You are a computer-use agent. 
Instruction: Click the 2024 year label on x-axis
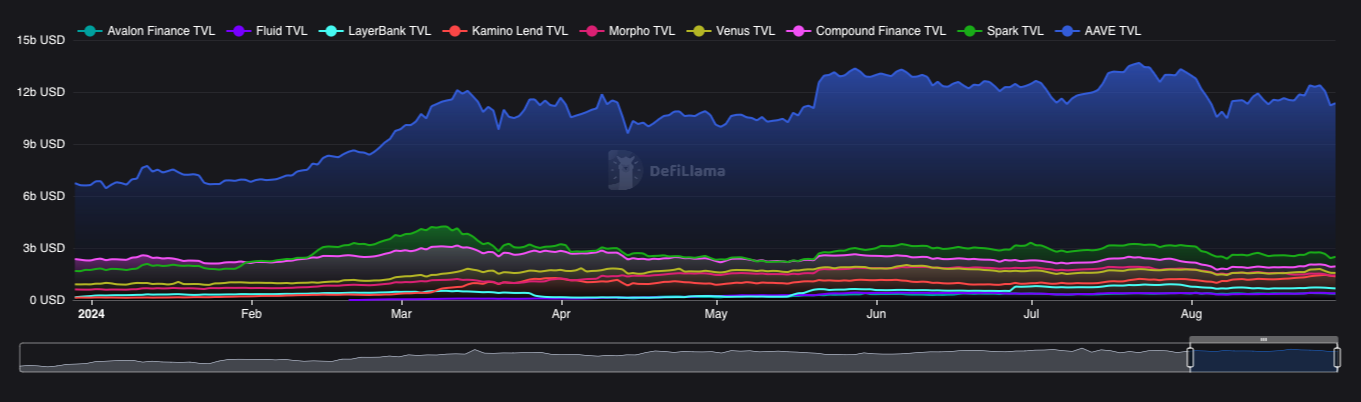coord(91,314)
